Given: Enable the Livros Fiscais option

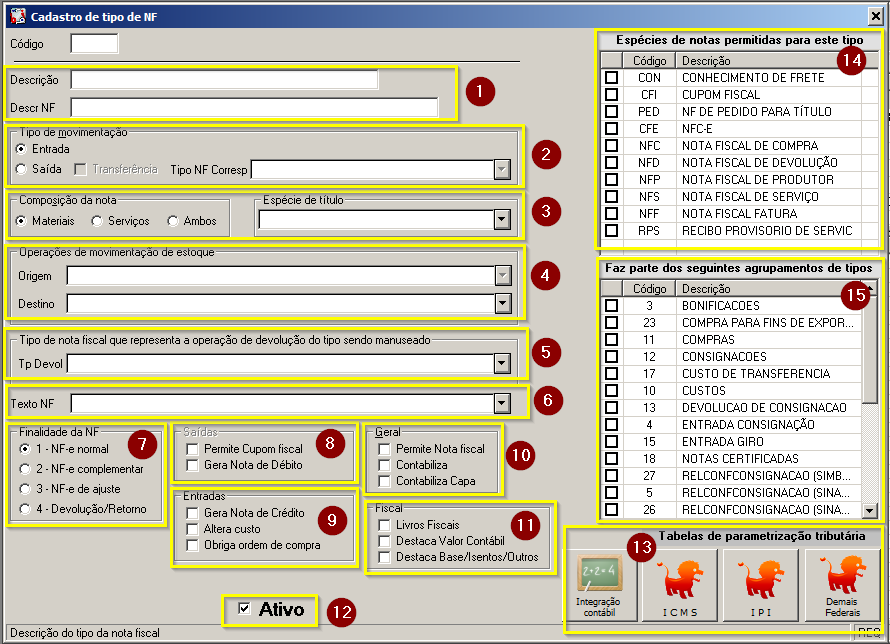Looking at the screenshot, I should click(384, 525).
